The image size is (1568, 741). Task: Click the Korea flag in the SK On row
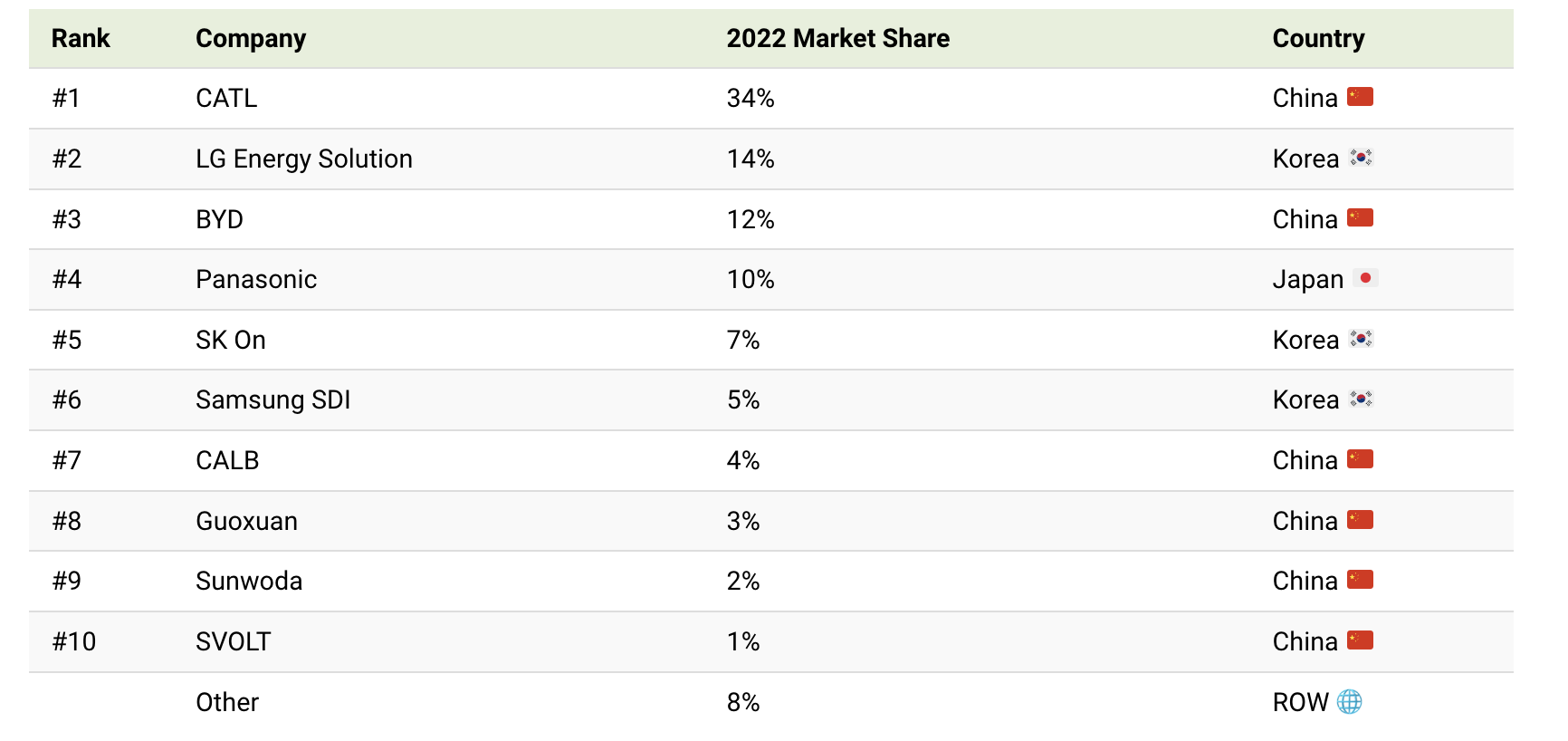click(1361, 339)
